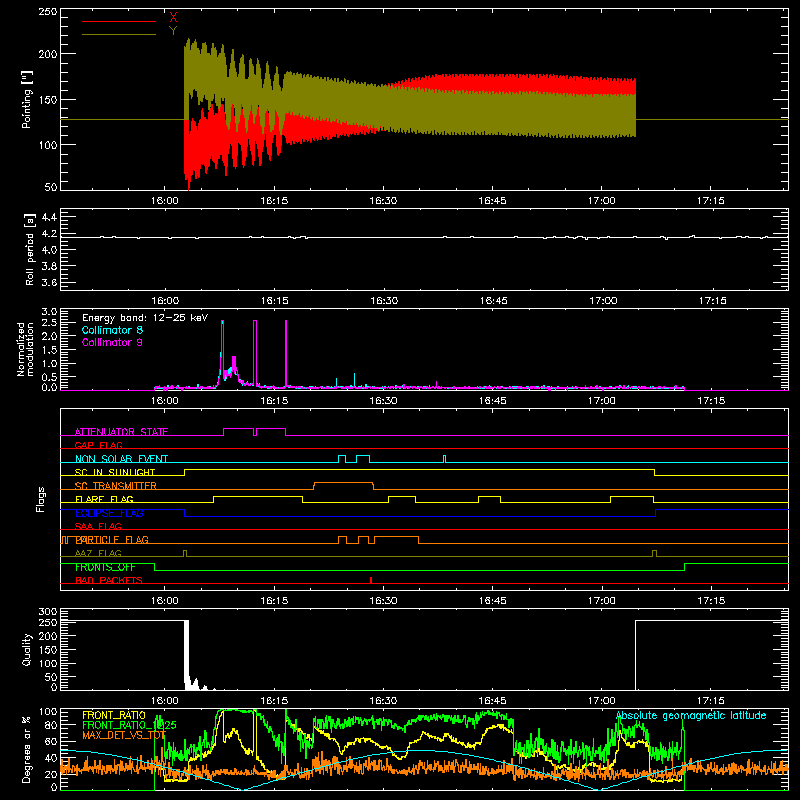Click the 'Quality' vertical axis title
The width and height of the screenshot is (800, 800).
pos(27,649)
